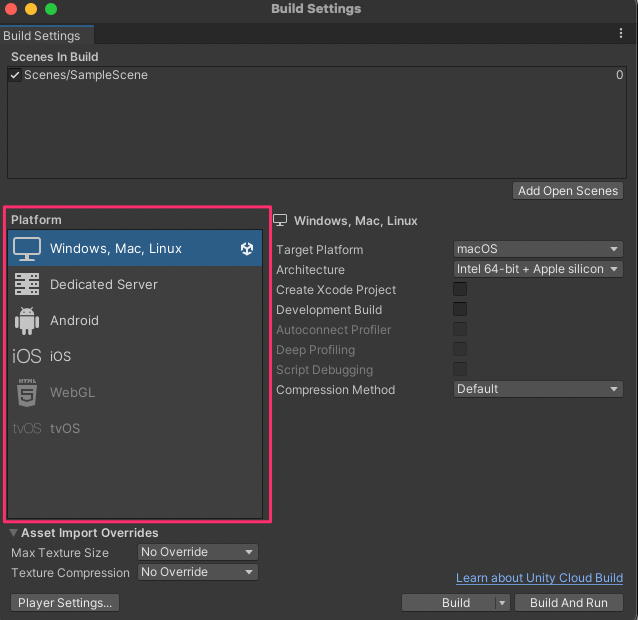Close the window with the red button

click(11, 9)
